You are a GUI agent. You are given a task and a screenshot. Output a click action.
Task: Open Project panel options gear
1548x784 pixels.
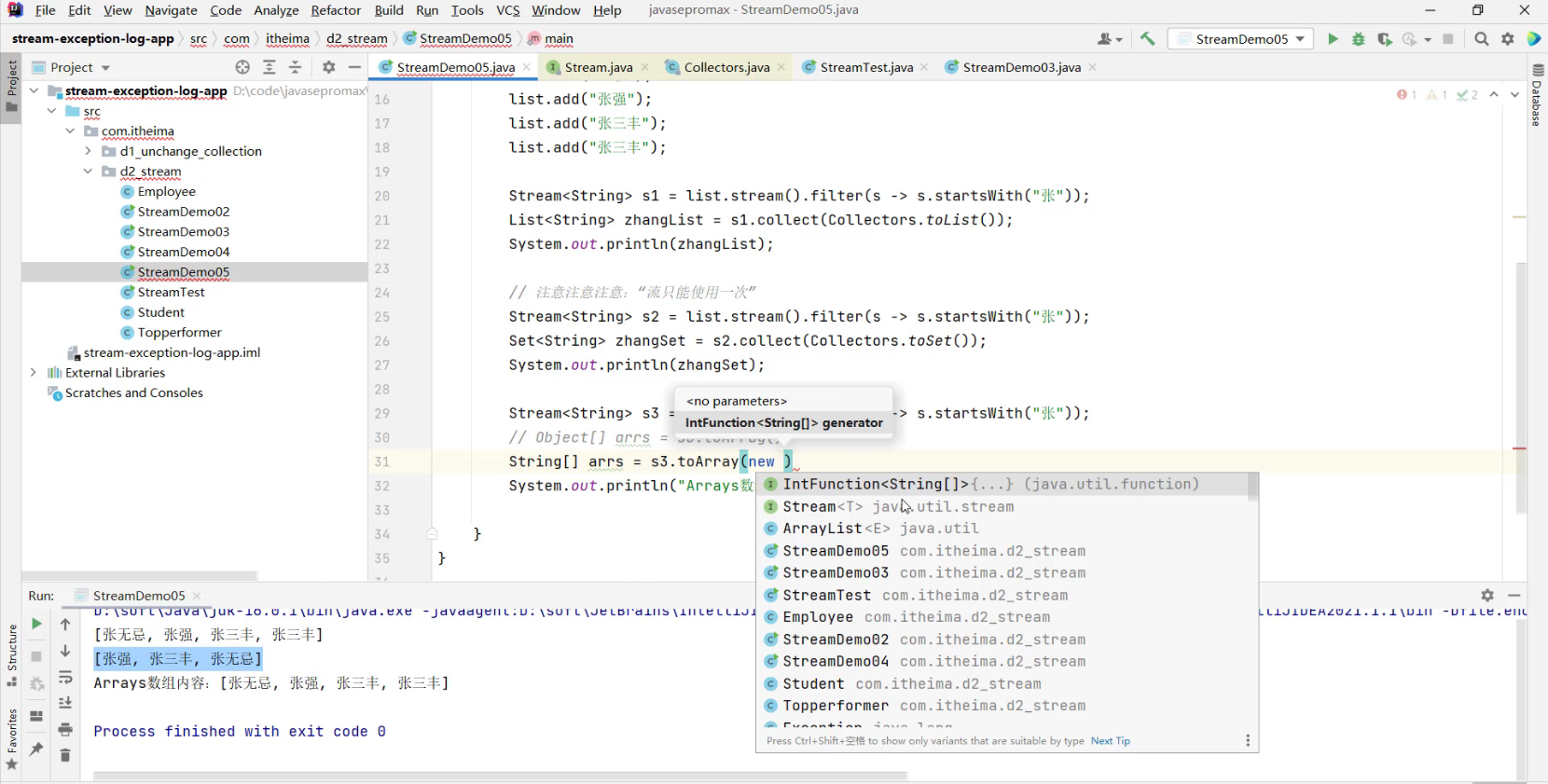click(x=328, y=67)
